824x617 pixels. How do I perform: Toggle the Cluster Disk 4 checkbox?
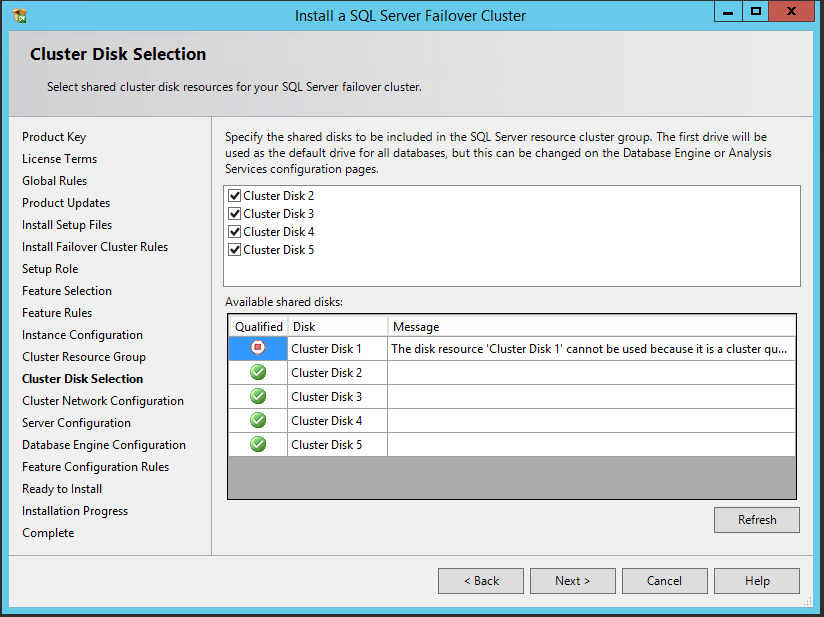tap(234, 232)
